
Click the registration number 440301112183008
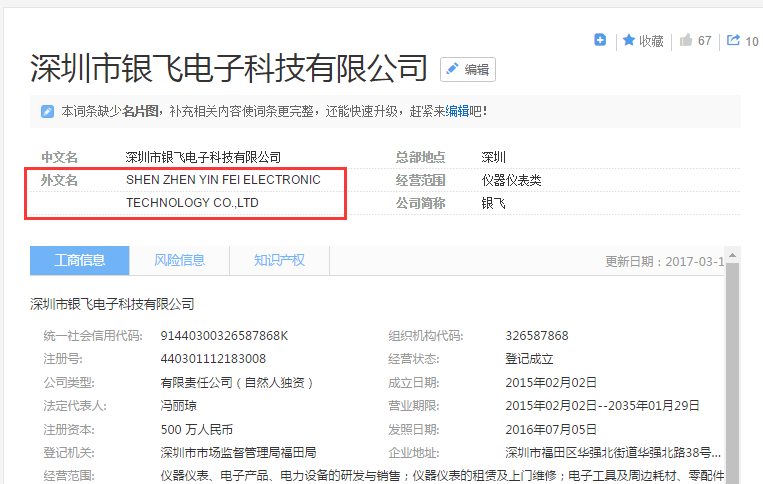click(213, 358)
